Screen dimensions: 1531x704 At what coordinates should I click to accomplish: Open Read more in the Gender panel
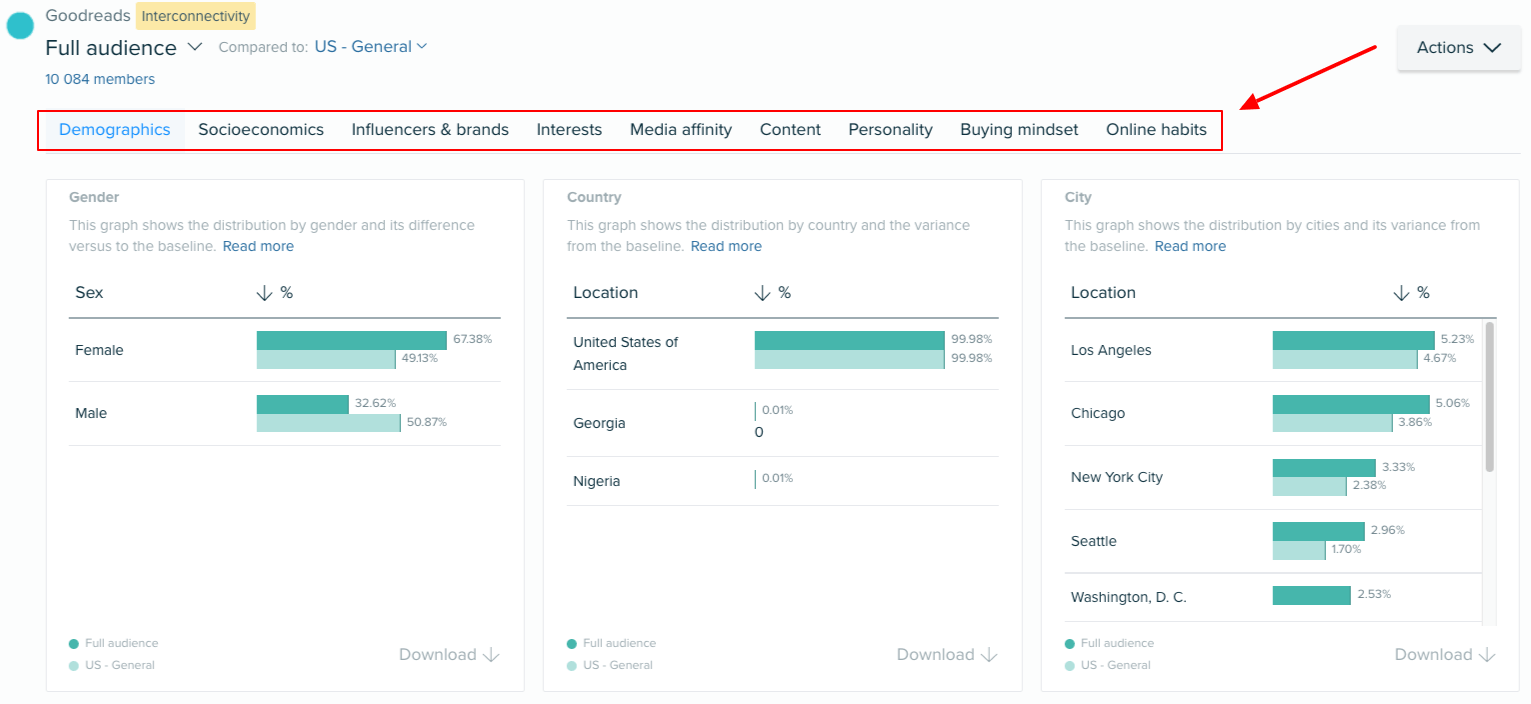point(258,245)
